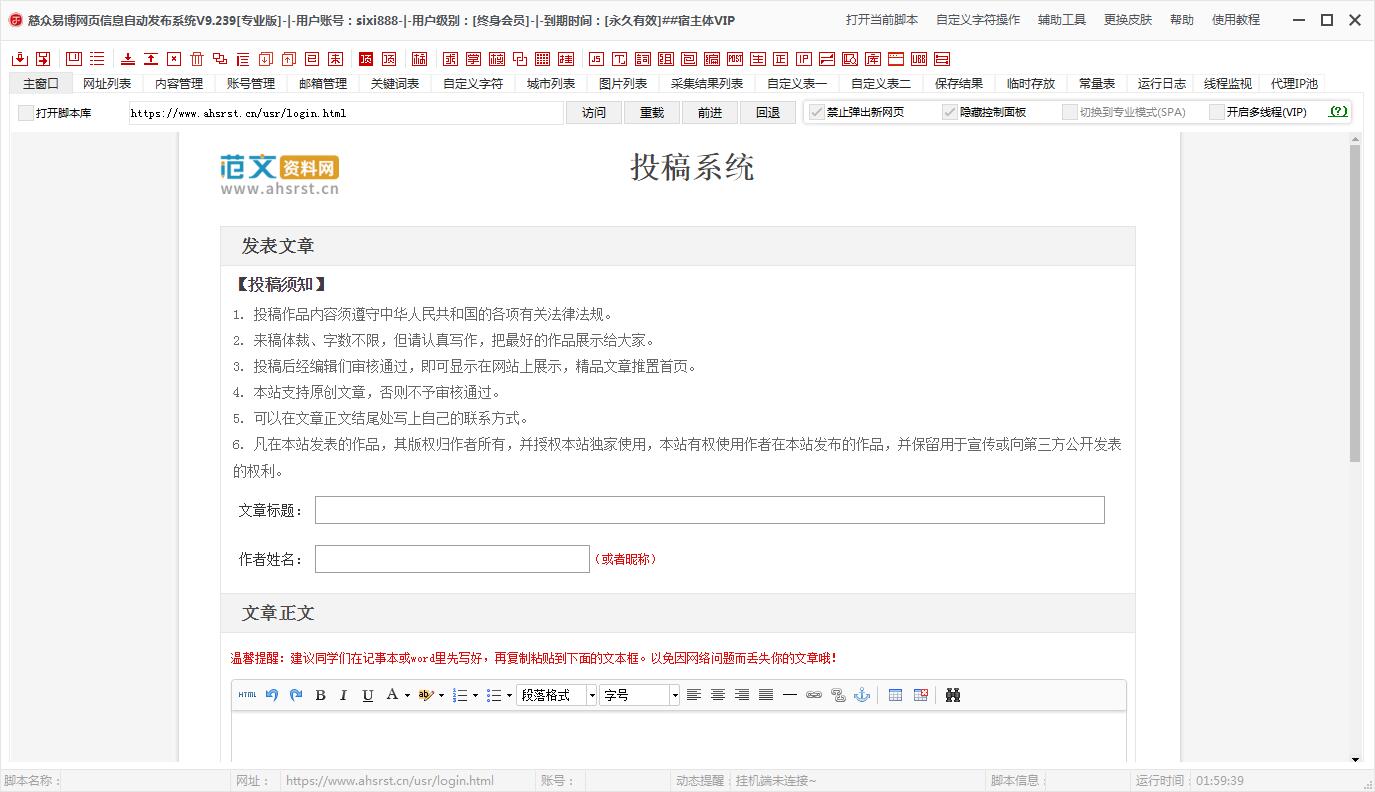Redo edit in article editor

pyautogui.click(x=296, y=695)
